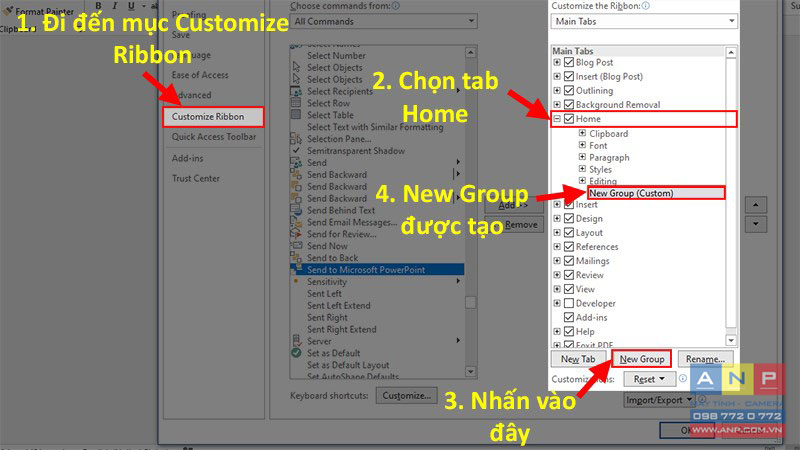Click the Customize the Ribbon info icon
This screenshot has height=450, width=800.
645,6
